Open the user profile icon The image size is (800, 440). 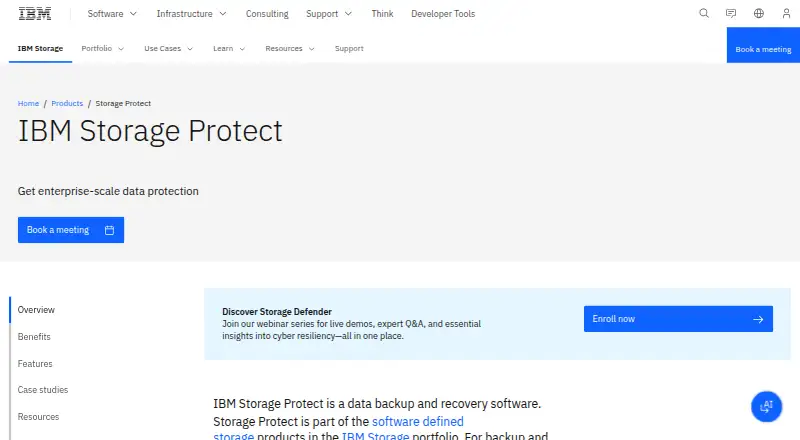(x=786, y=13)
